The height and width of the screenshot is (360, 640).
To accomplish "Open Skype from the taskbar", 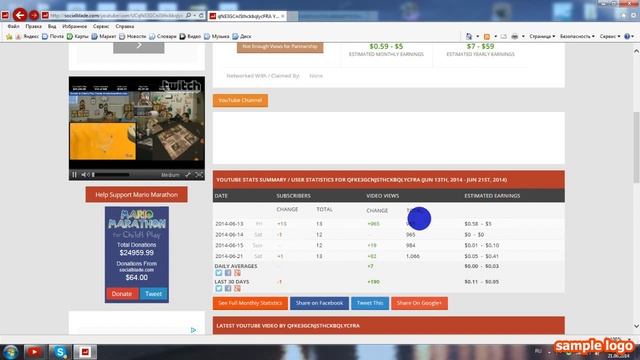I will point(60,352).
